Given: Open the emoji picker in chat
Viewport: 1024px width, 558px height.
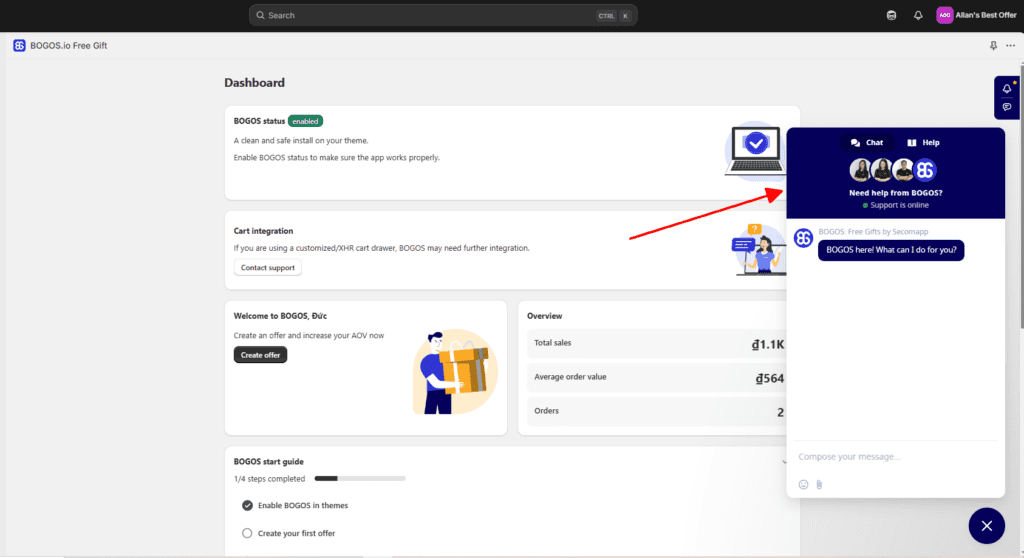Looking at the screenshot, I should point(803,485).
